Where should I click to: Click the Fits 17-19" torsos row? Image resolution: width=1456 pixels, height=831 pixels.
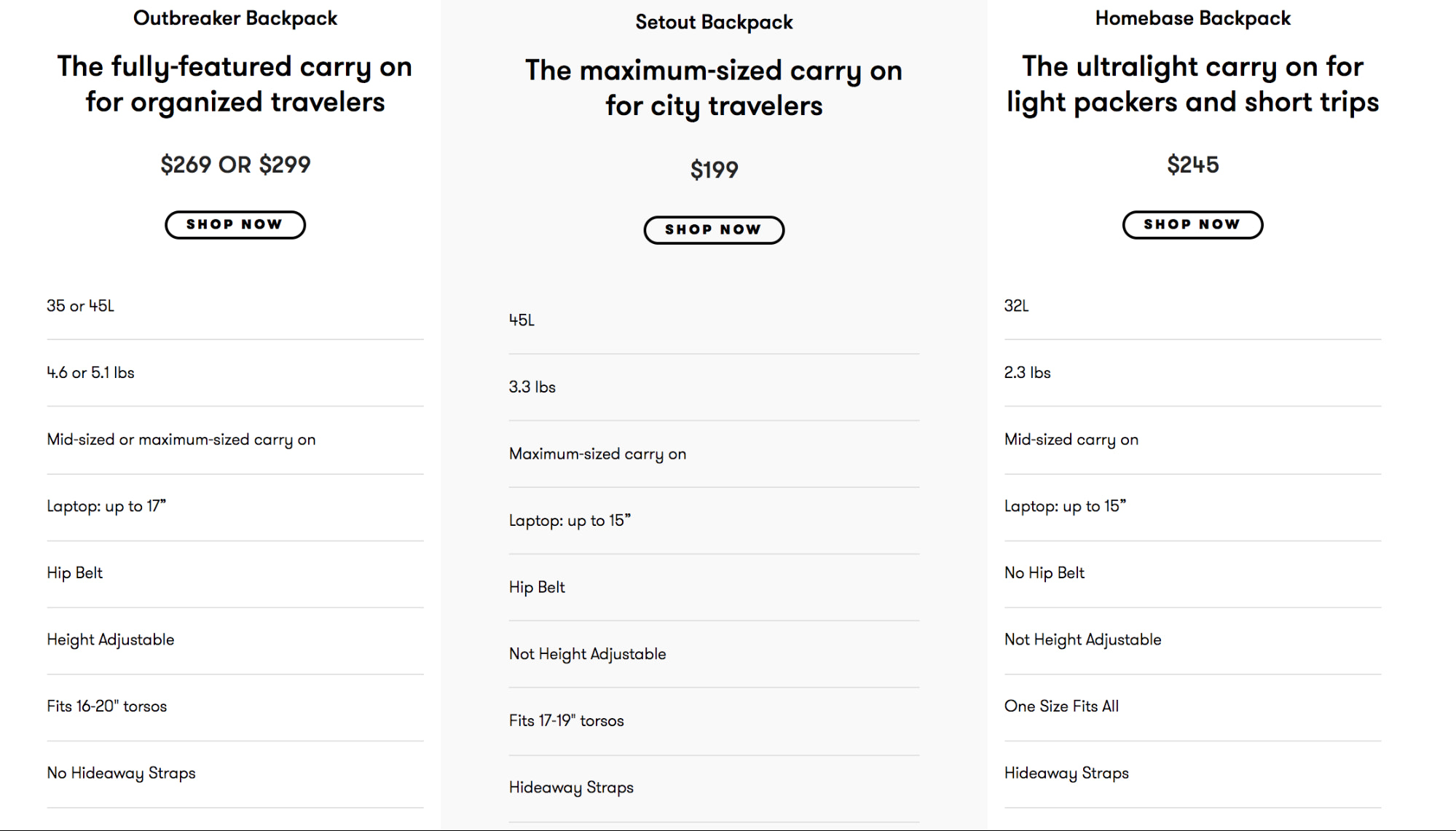(566, 721)
